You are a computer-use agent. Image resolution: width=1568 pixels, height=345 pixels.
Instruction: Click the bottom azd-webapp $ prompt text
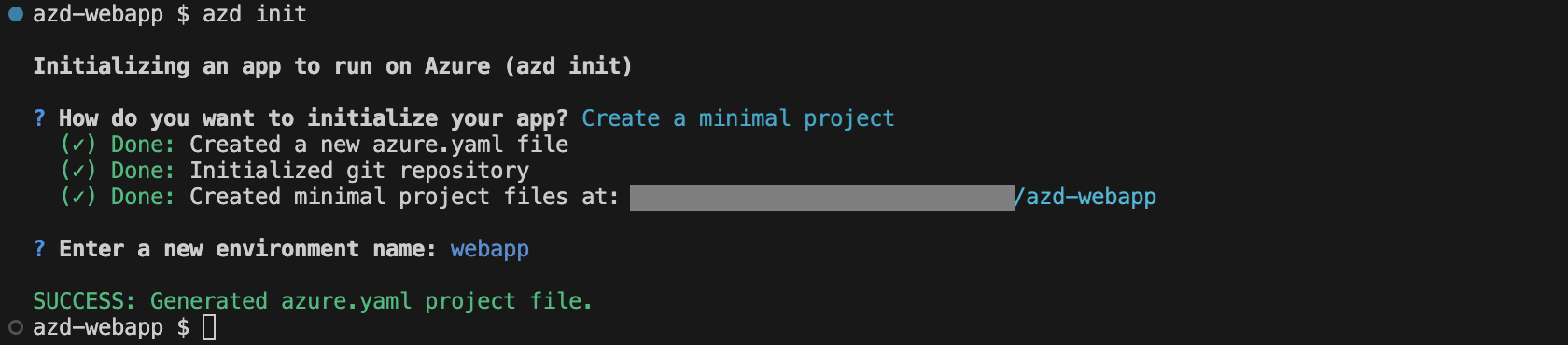coord(111,327)
